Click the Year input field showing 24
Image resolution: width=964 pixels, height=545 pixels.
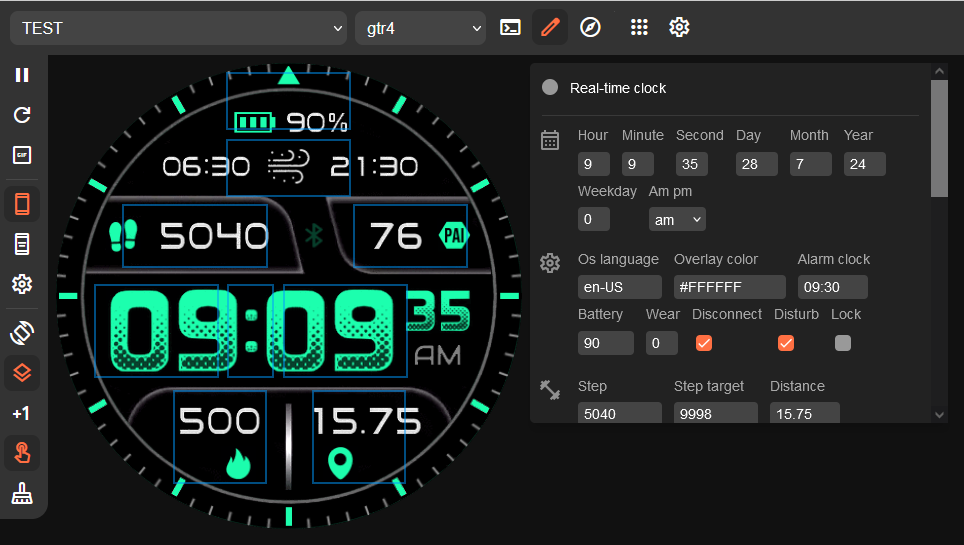864,164
